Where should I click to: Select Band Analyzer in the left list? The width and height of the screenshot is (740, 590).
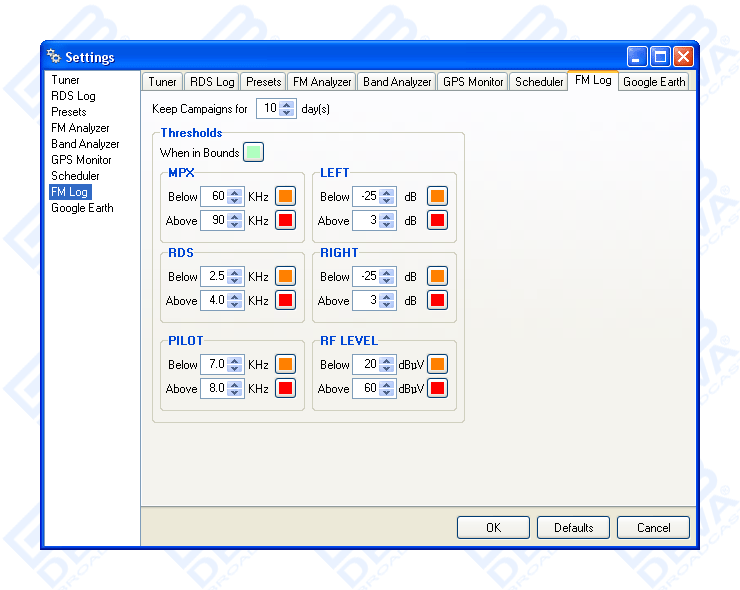click(85, 144)
